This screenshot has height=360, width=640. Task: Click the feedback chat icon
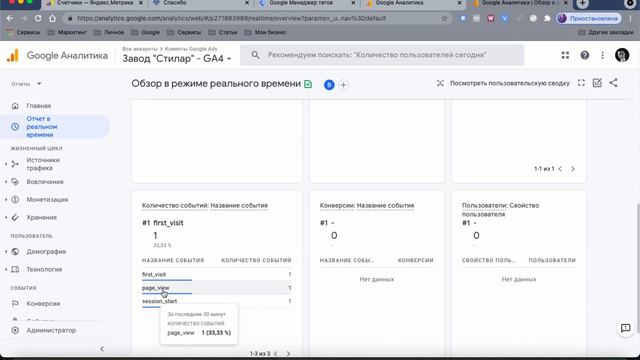pyautogui.click(x=625, y=328)
